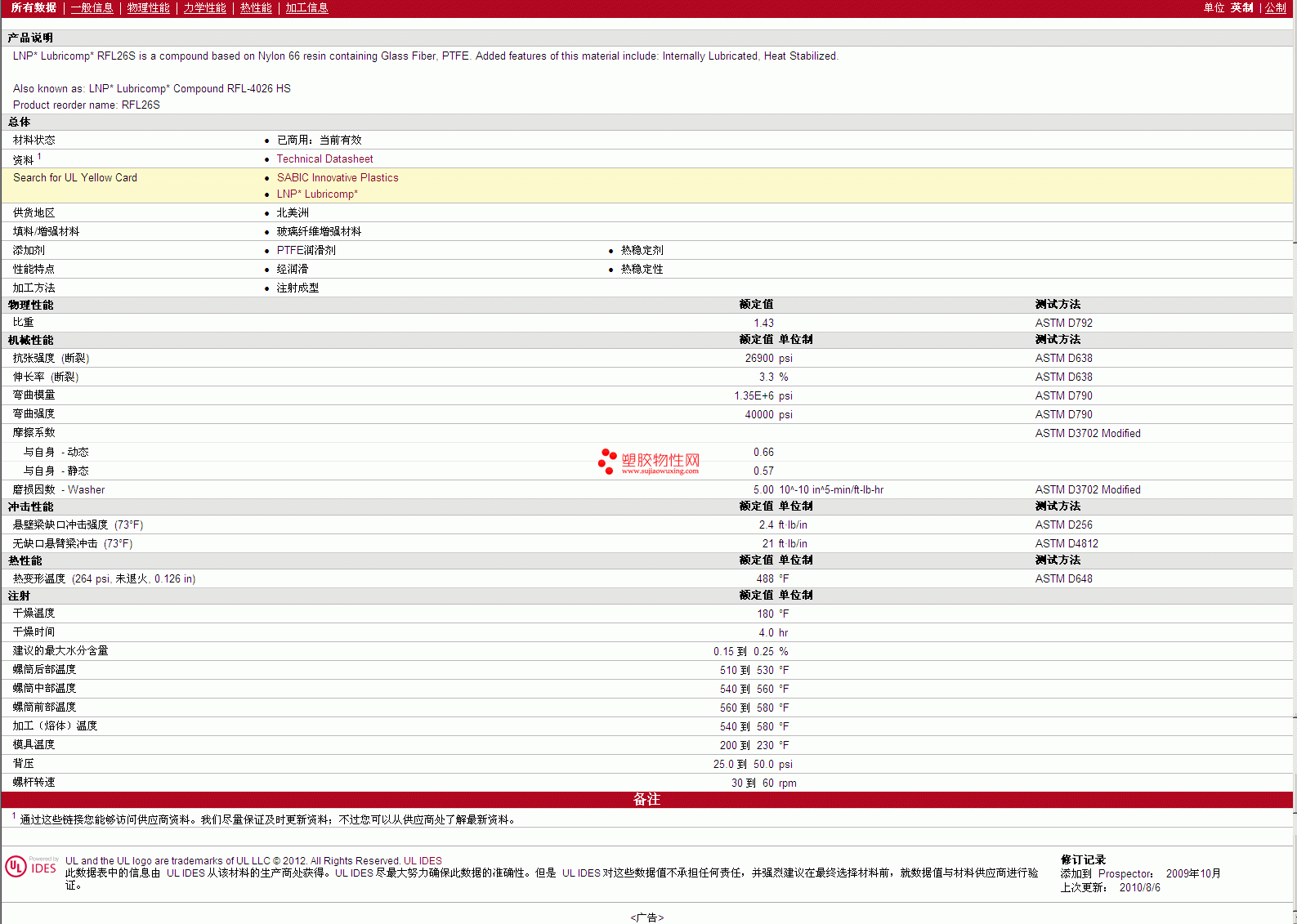Viewport: 1297px width, 924px height.
Task: Click the 弯曲强度 value 40000
Action: coord(759,415)
